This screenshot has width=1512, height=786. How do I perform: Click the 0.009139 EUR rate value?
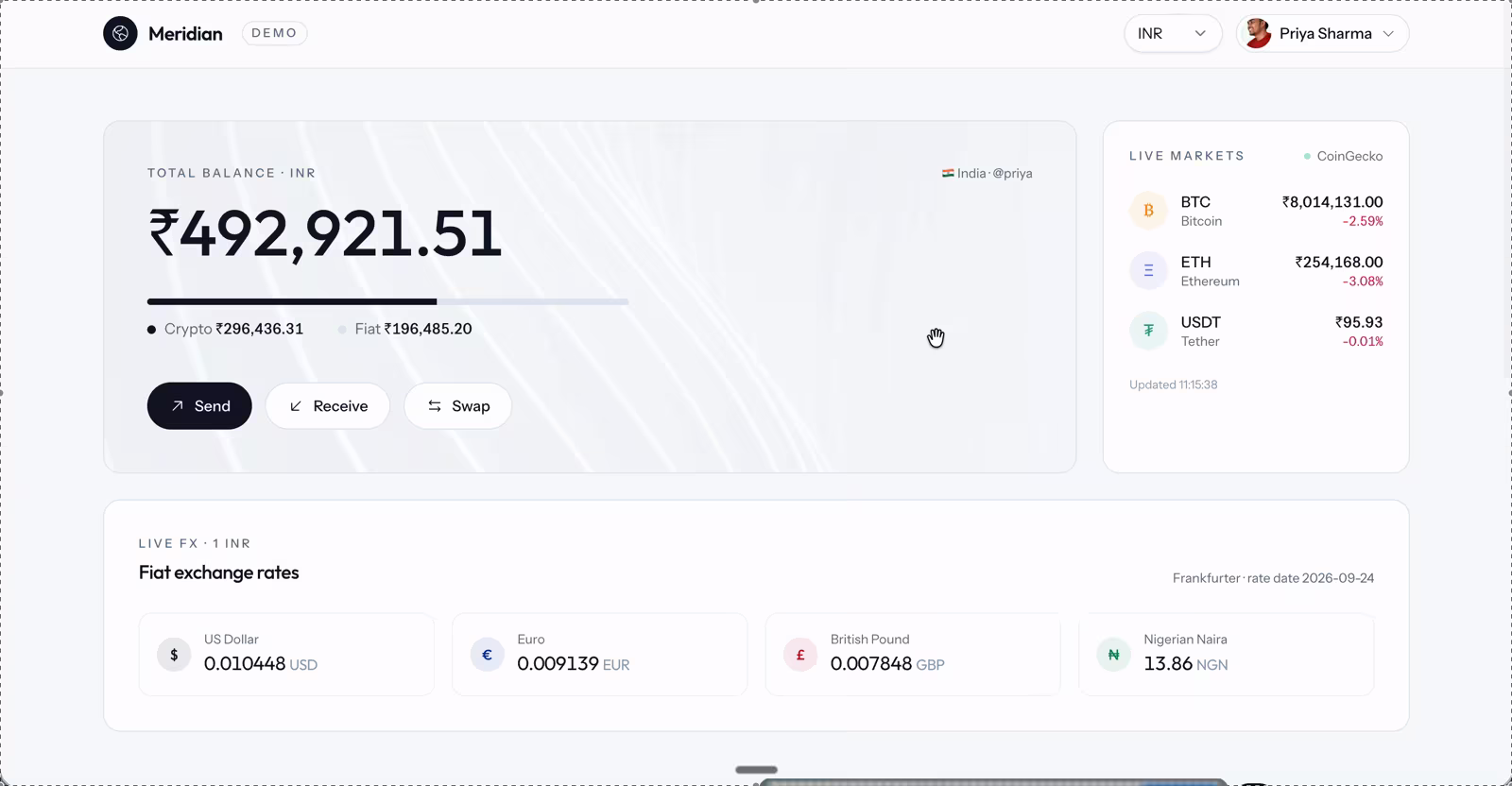tap(574, 664)
